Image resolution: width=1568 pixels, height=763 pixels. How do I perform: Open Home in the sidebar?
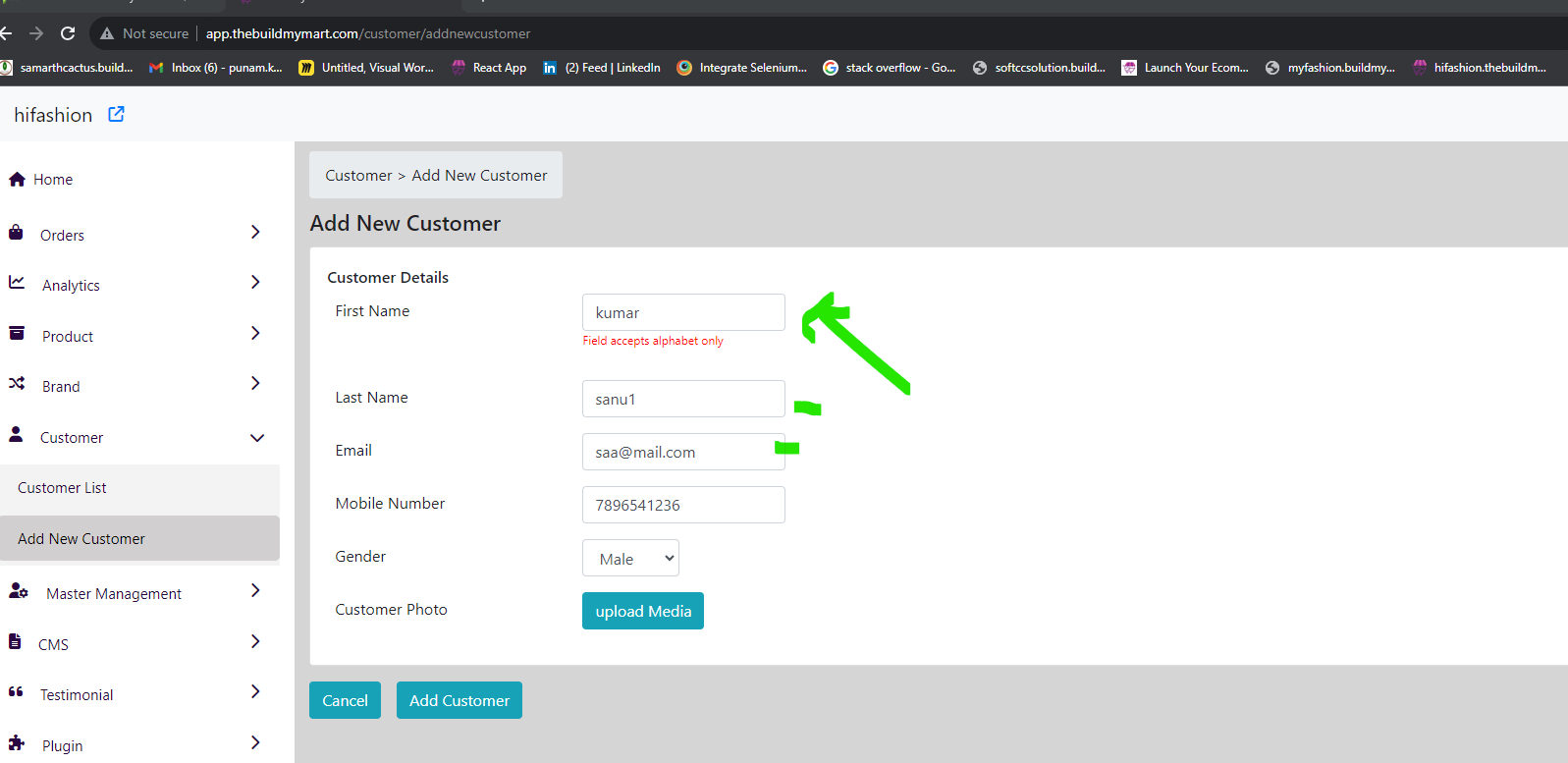pos(53,180)
